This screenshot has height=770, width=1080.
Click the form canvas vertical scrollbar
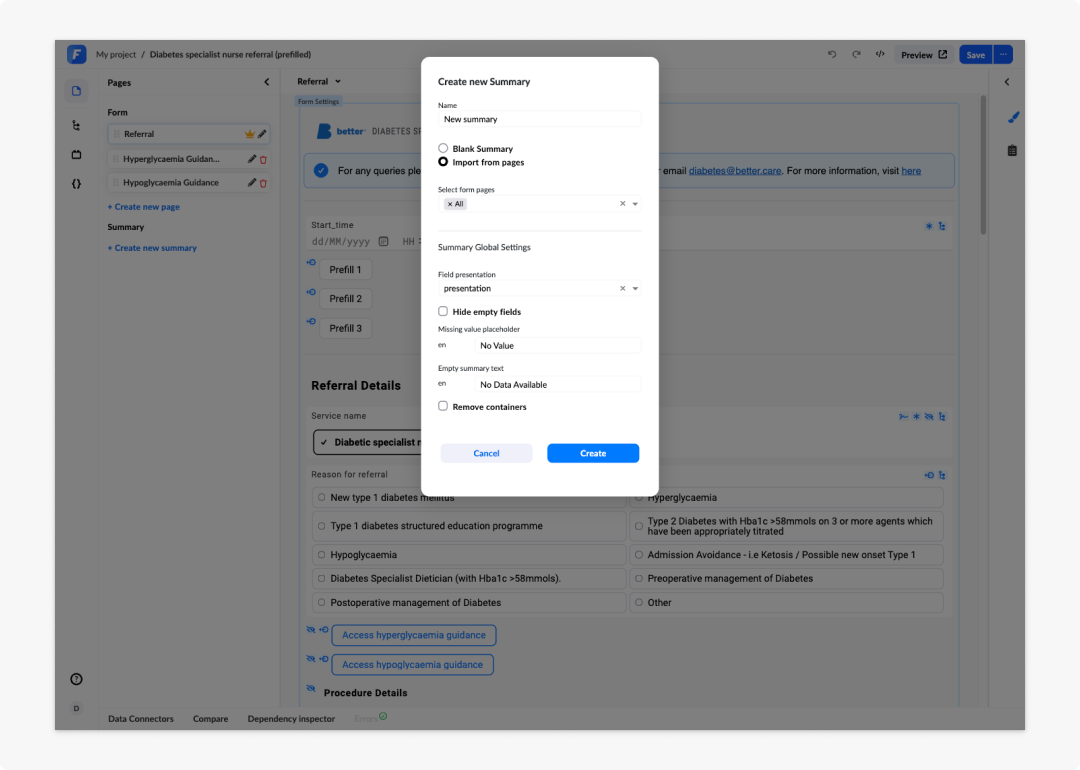click(x=983, y=165)
